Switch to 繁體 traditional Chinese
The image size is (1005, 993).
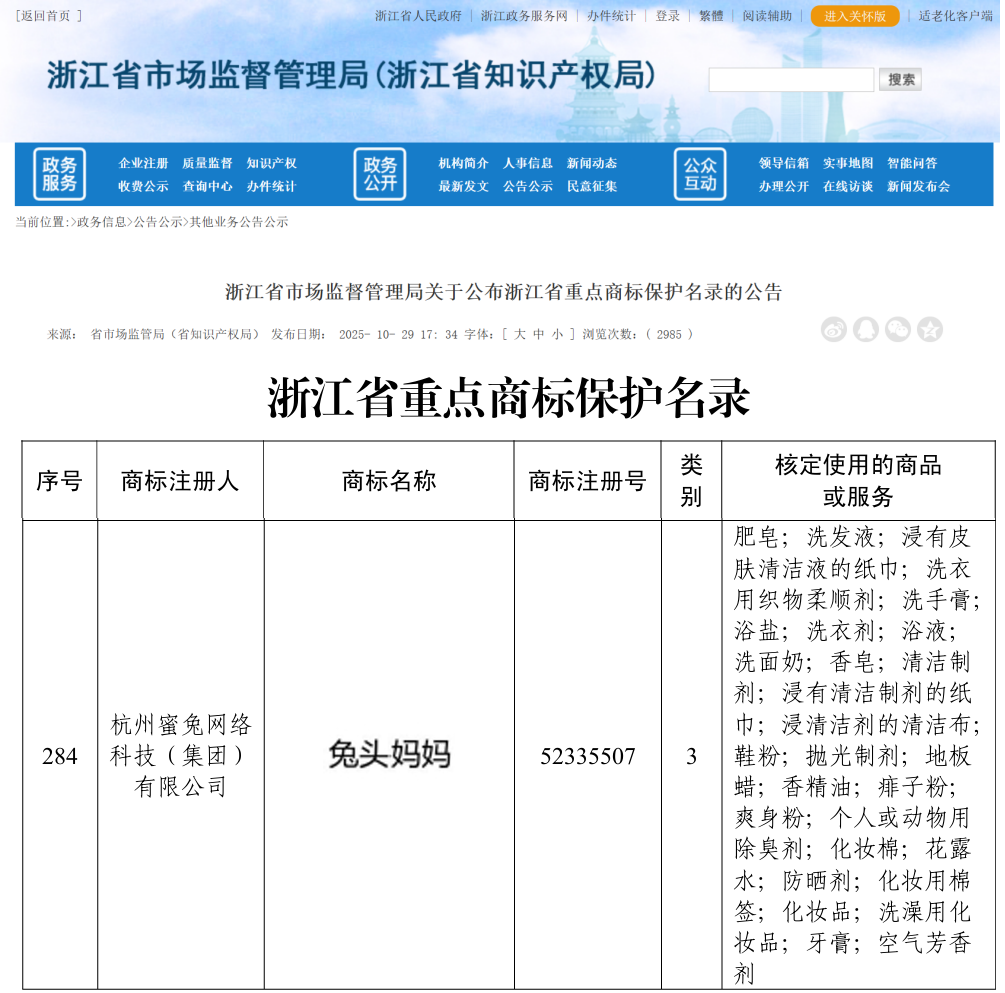coord(711,15)
